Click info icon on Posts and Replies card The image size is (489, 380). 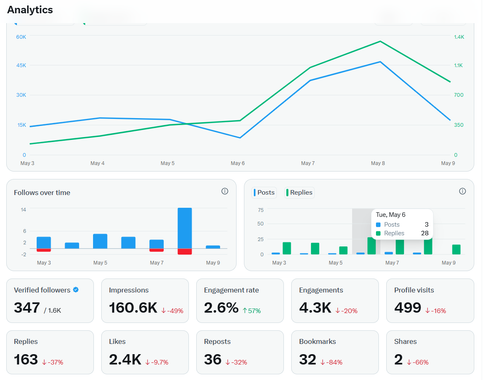[462, 191]
